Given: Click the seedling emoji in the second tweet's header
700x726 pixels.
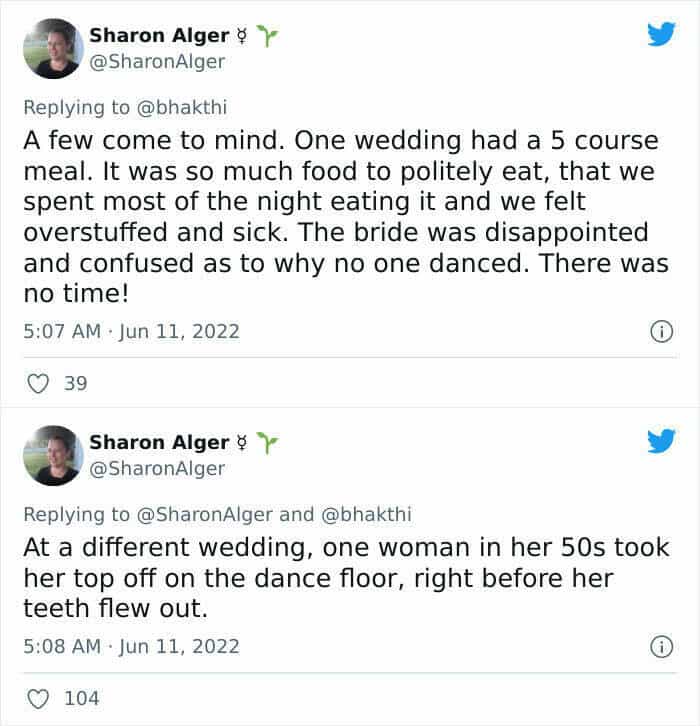Looking at the screenshot, I should [265, 441].
